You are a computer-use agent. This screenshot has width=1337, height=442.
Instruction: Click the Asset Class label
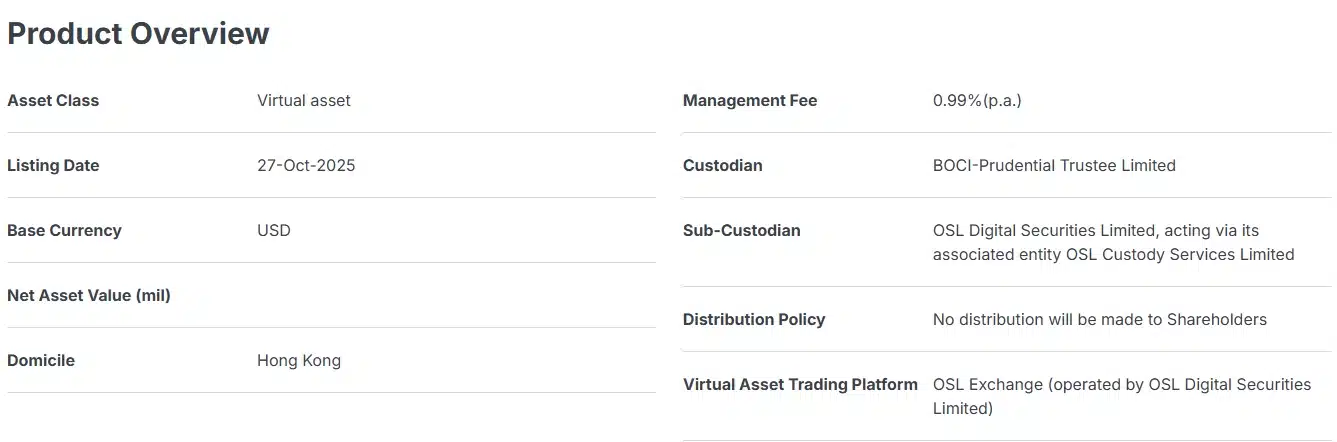coord(53,100)
